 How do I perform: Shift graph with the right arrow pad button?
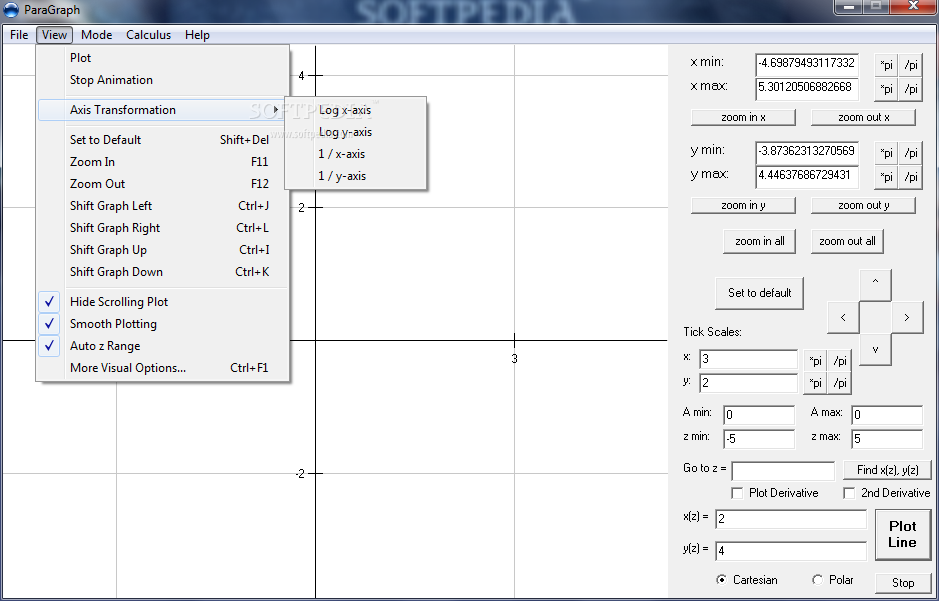tap(907, 317)
